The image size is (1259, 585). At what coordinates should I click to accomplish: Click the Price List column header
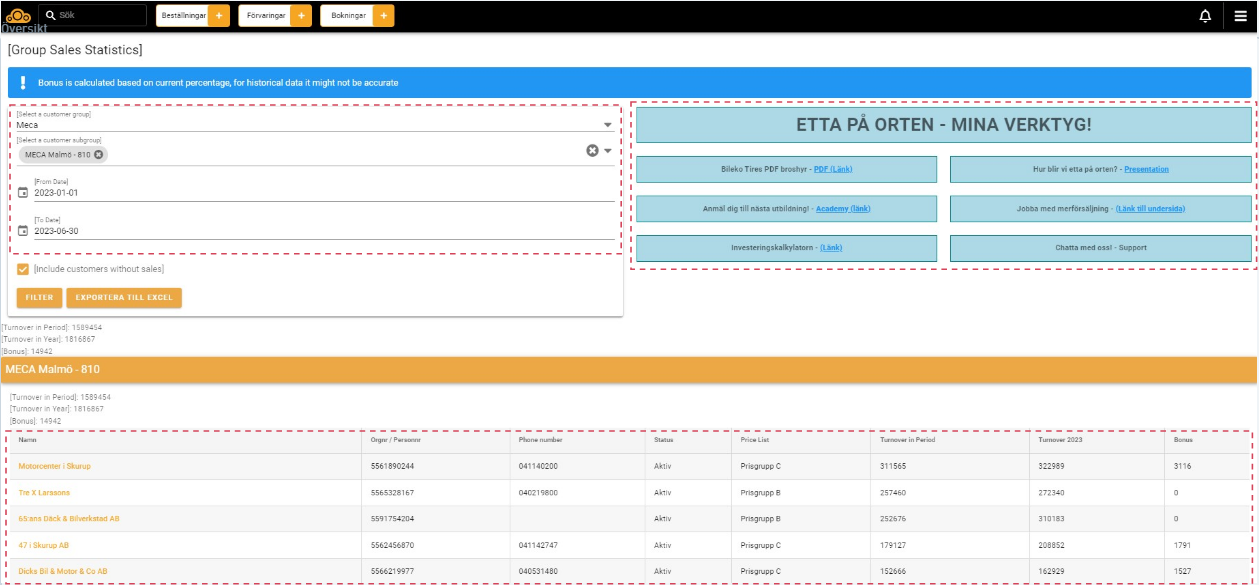pyautogui.click(x=755, y=440)
